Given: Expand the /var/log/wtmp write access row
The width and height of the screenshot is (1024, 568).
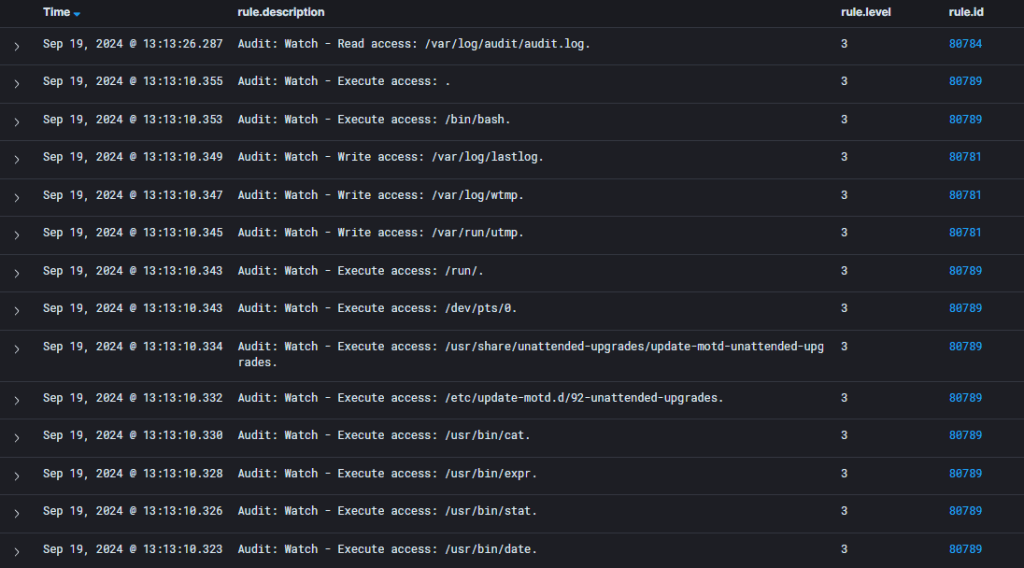Looking at the screenshot, I should (x=16, y=196).
